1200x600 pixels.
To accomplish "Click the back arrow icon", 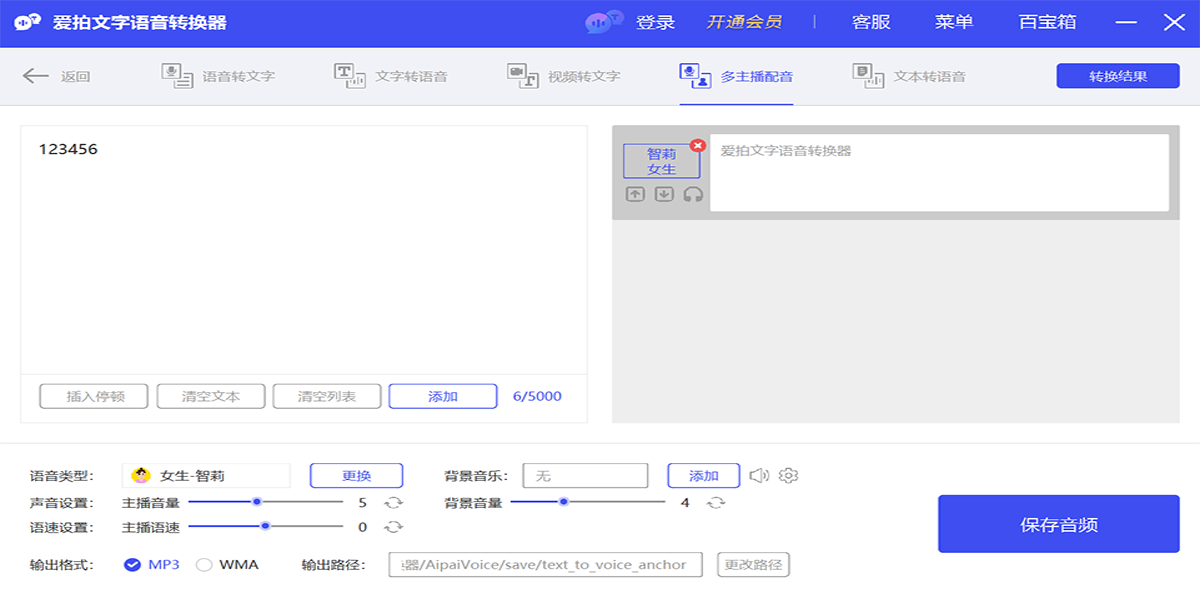I will [35, 76].
